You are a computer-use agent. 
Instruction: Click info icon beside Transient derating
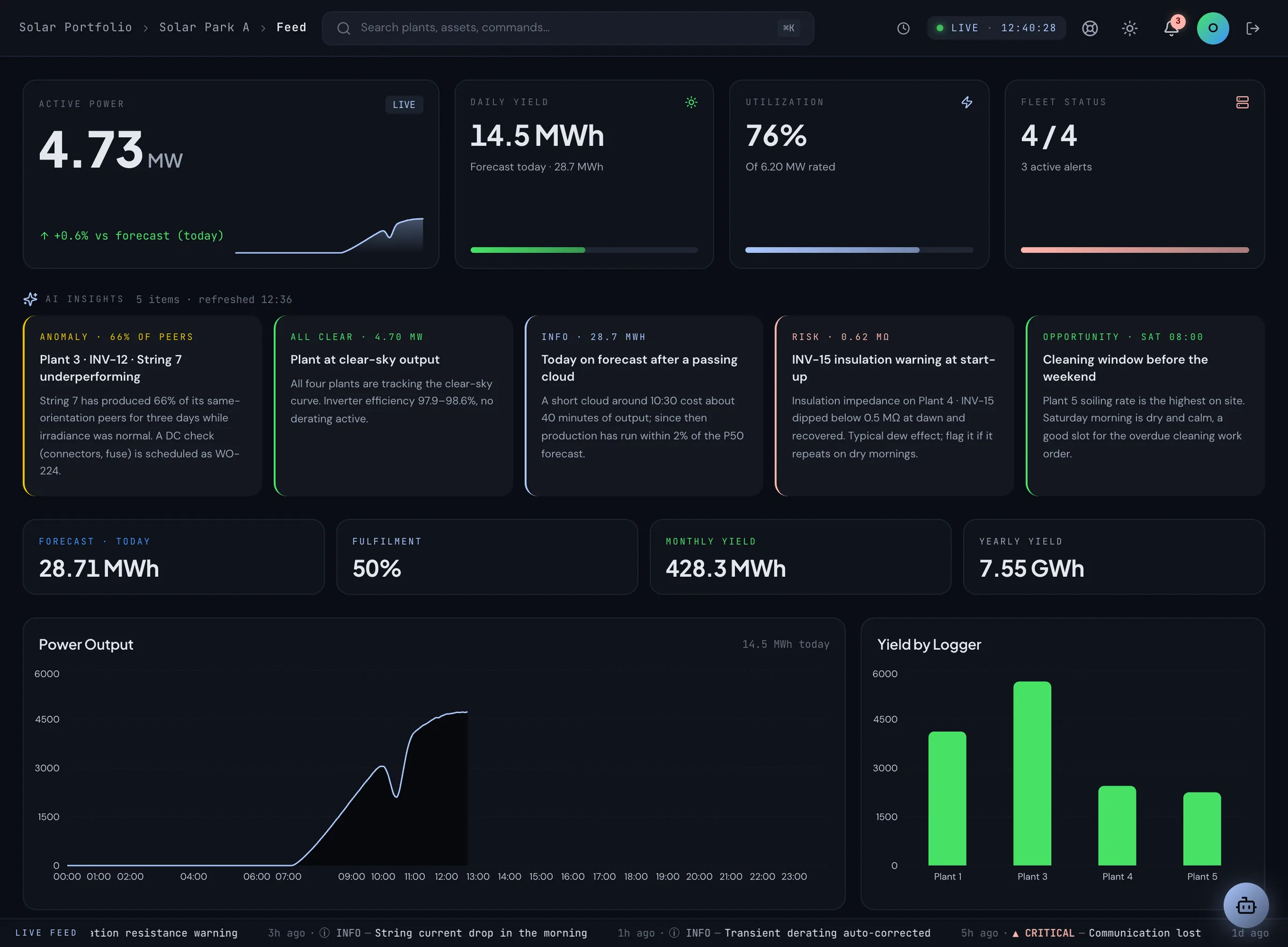pos(674,933)
